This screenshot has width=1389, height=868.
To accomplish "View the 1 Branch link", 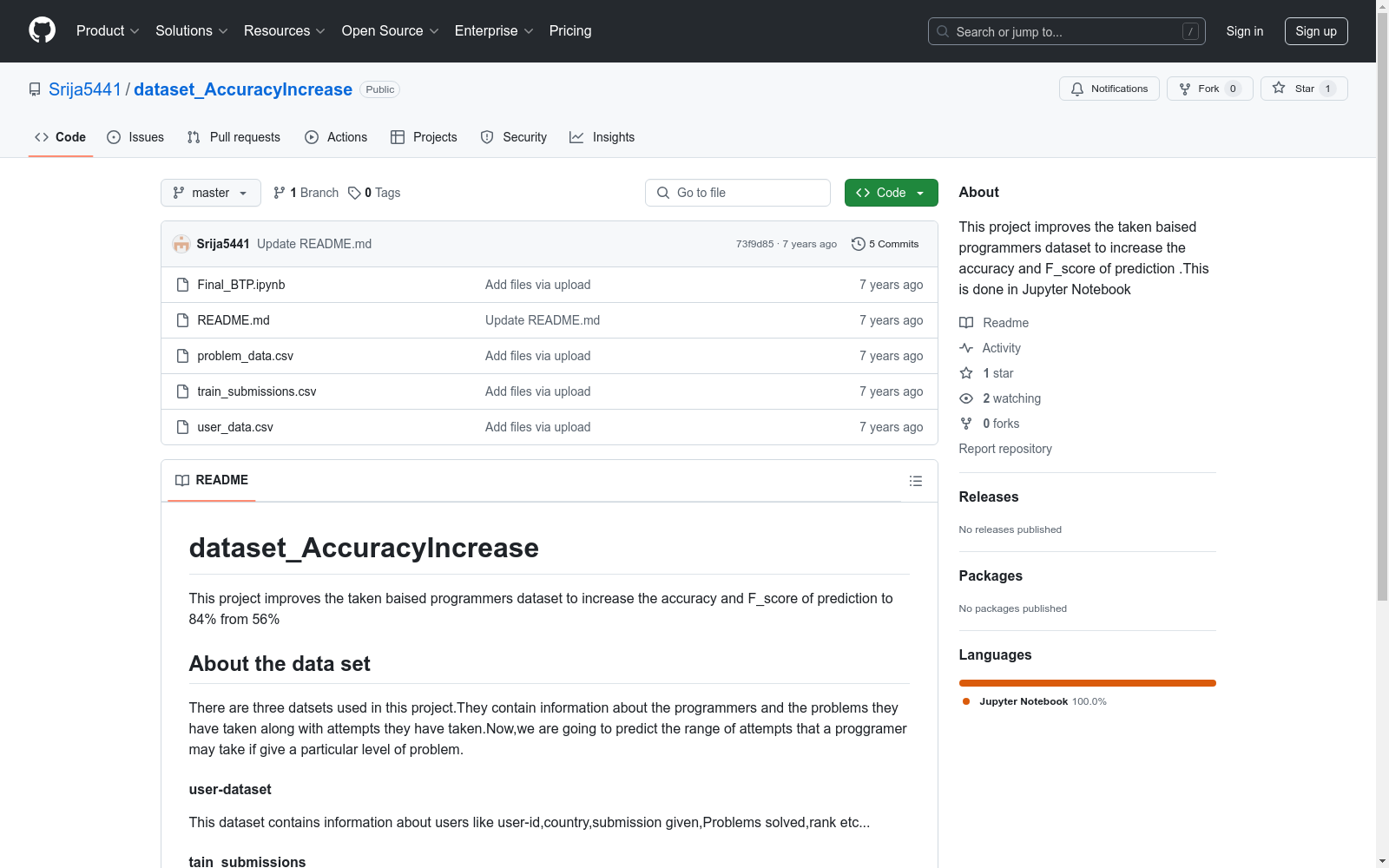I will tap(306, 193).
